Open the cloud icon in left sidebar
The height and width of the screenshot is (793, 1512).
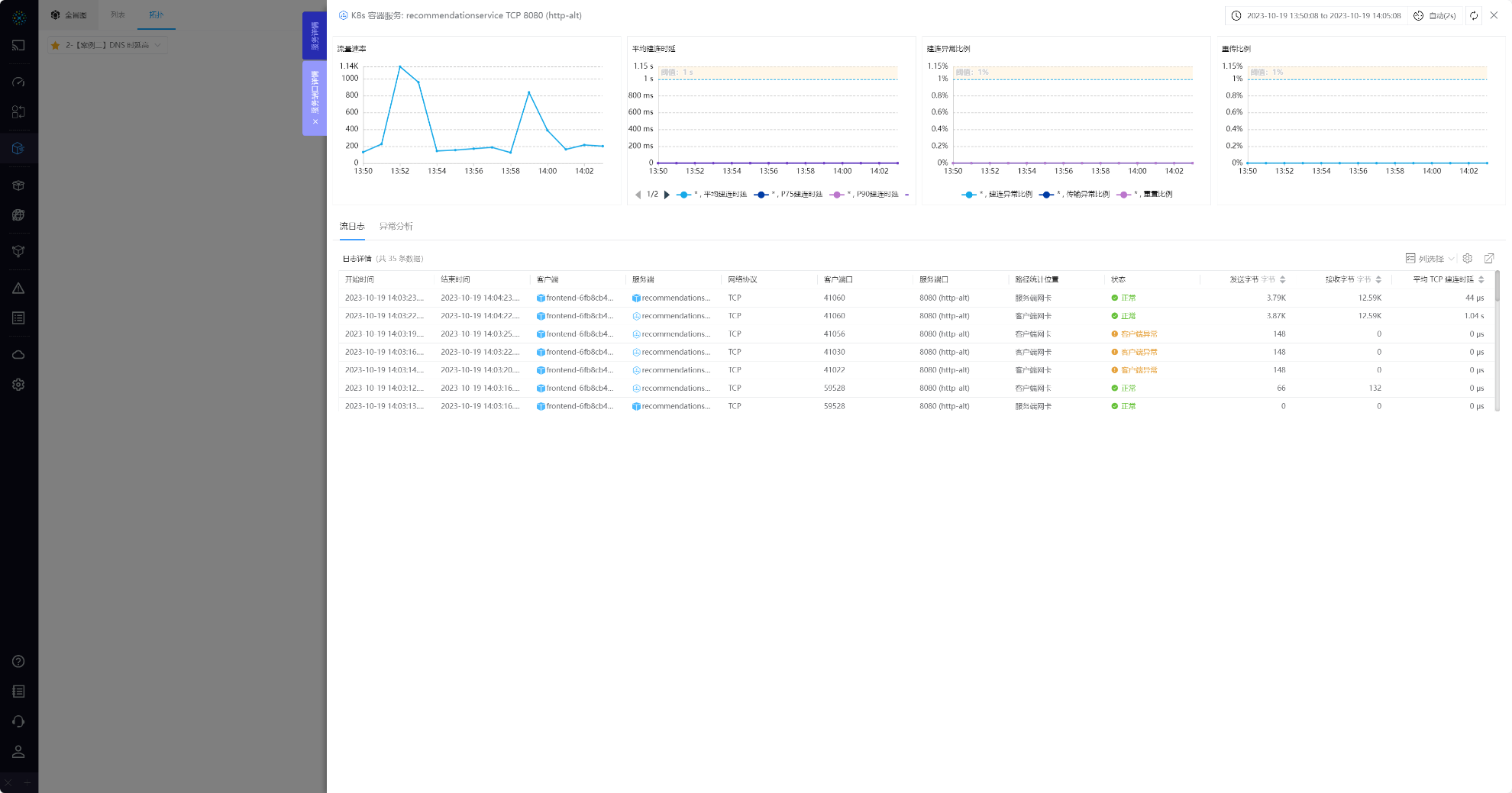tap(18, 355)
